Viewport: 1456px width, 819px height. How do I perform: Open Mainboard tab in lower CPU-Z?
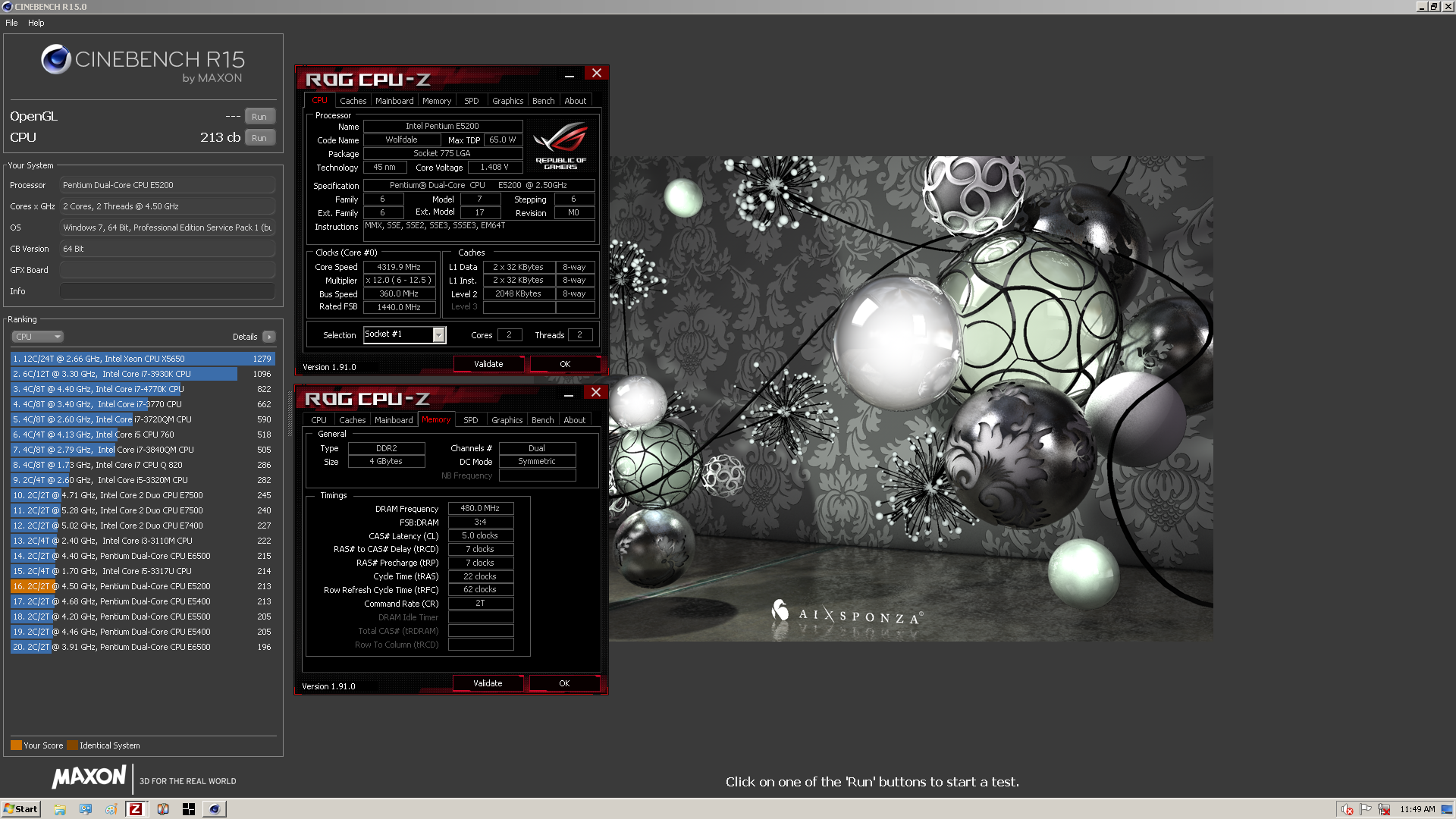point(394,420)
